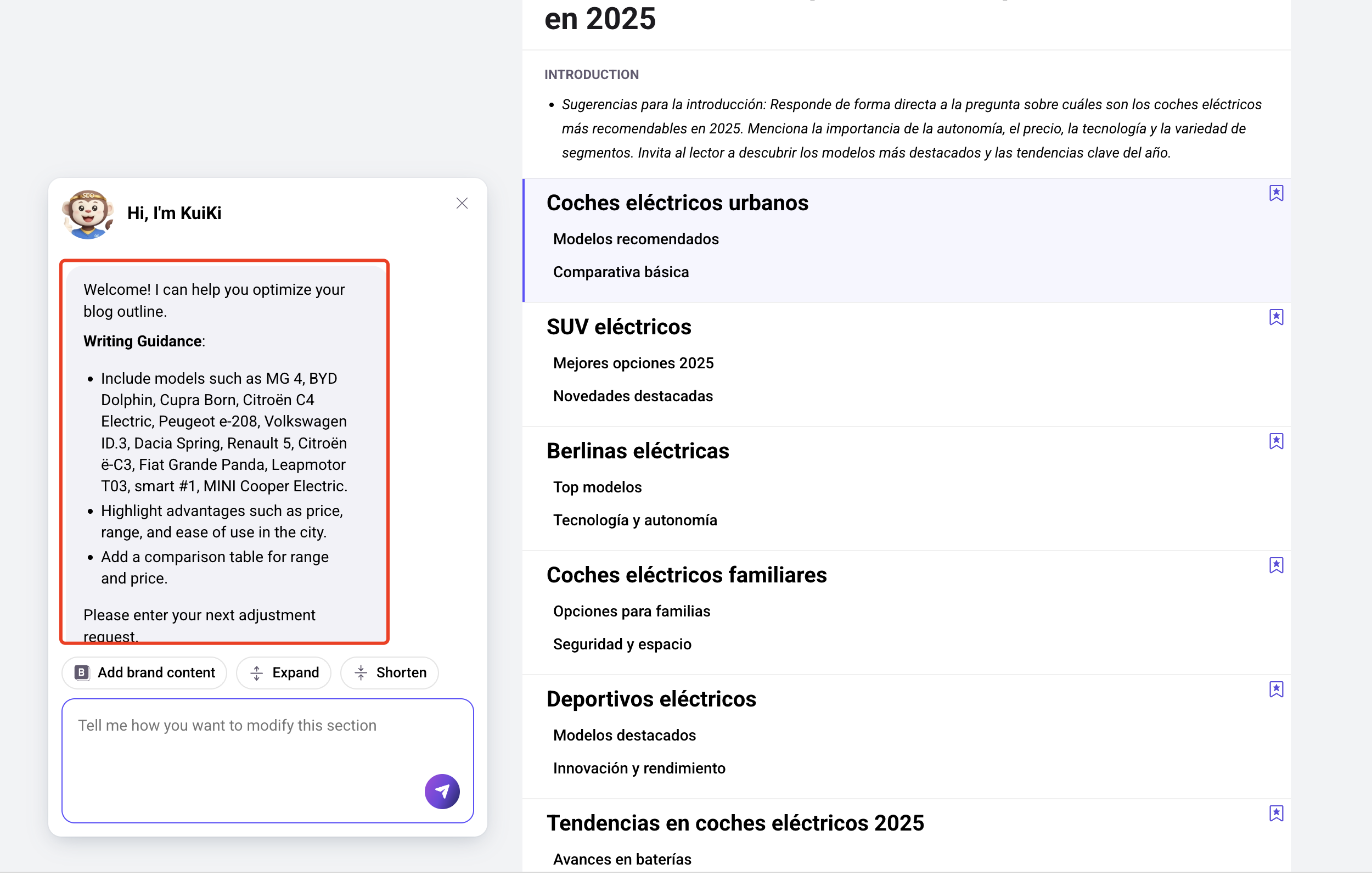Click the Comparativa básica subheading
This screenshot has height=875, width=1372.
(621, 272)
